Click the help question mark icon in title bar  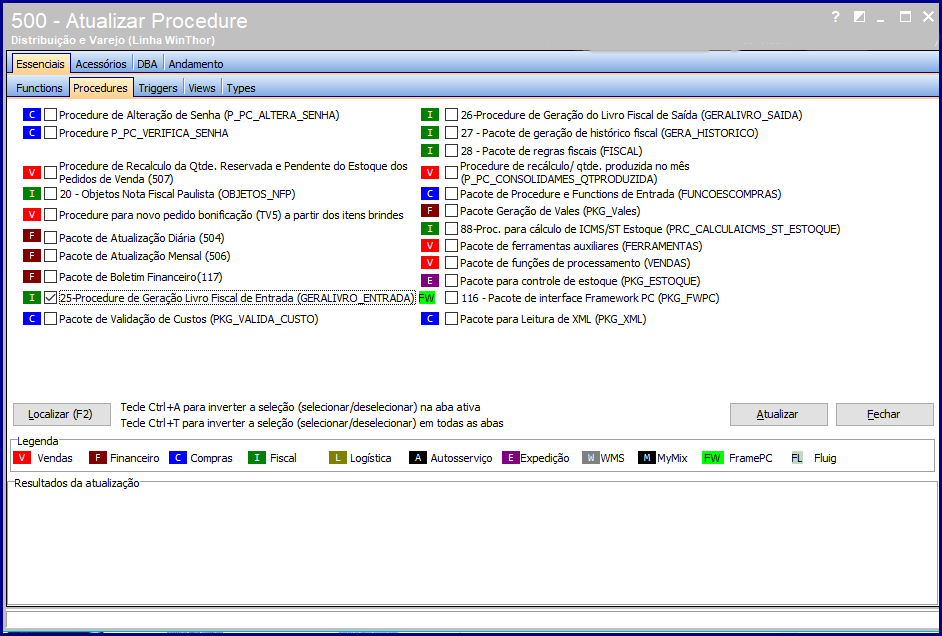click(x=835, y=17)
